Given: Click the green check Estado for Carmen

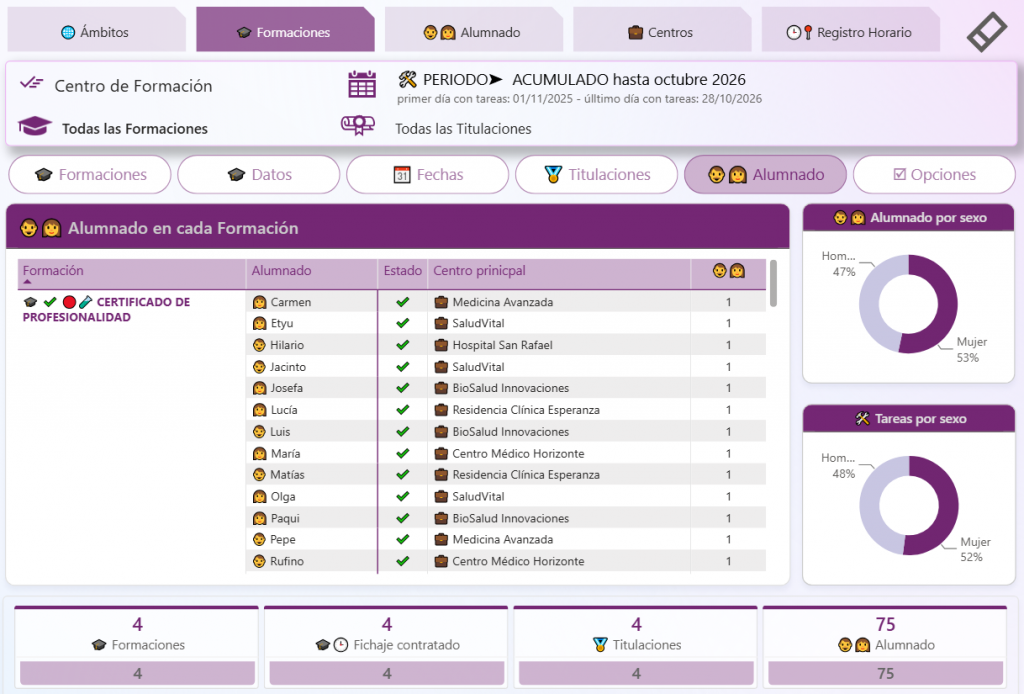Looking at the screenshot, I should coord(403,302).
